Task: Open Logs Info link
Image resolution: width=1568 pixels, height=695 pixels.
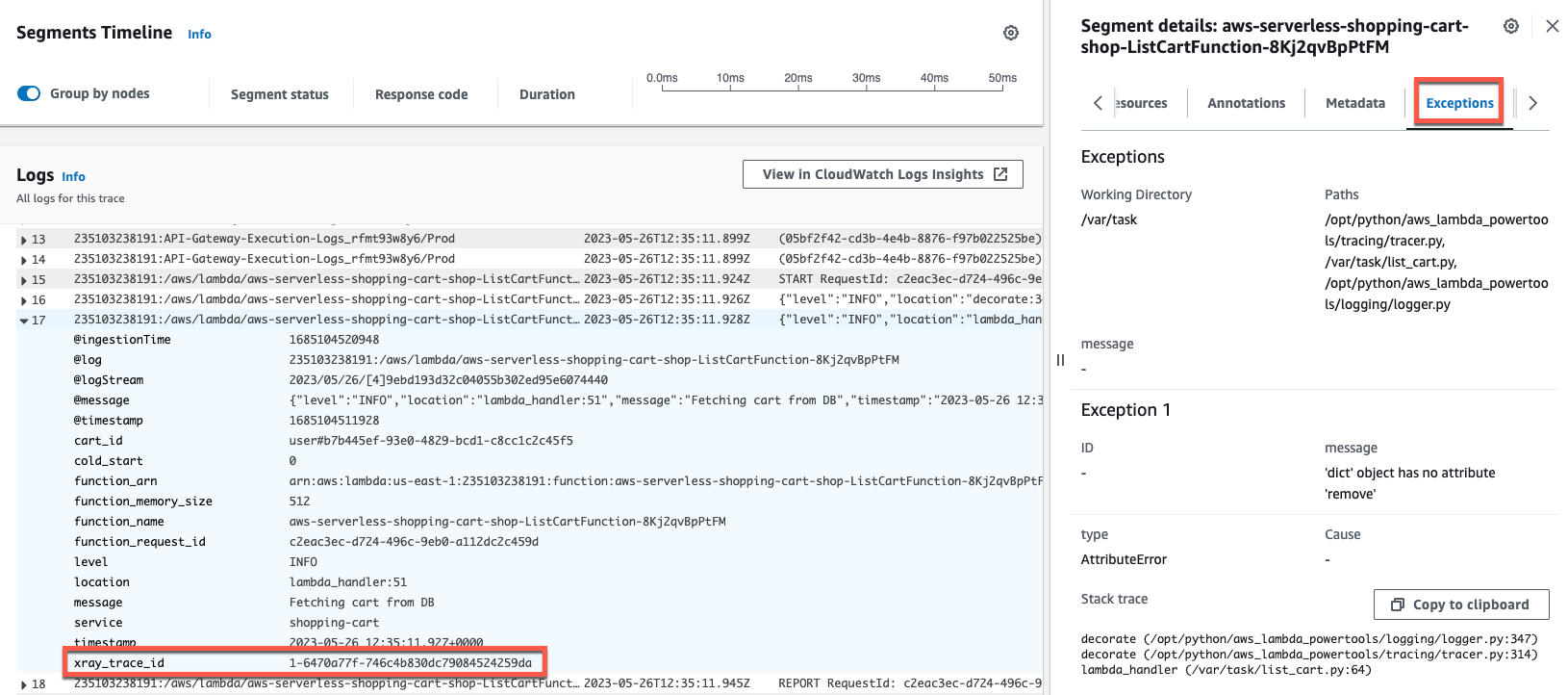Action: [73, 177]
